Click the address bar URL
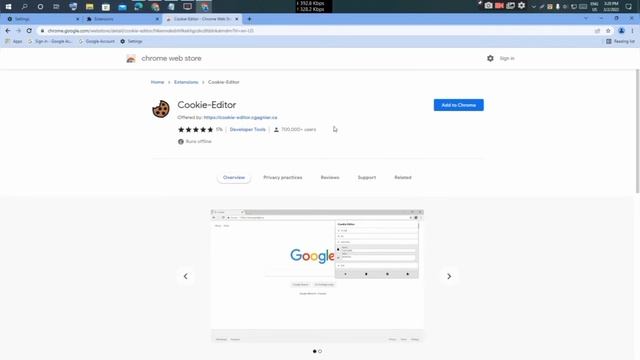The image size is (640, 360). pos(150,31)
